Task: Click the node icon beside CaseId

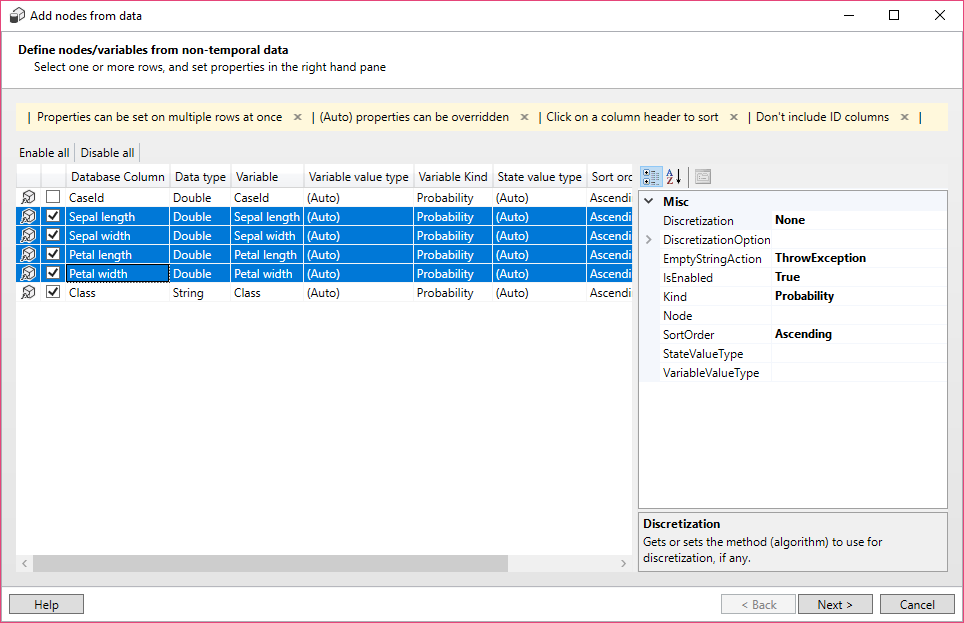Action: (x=28, y=197)
